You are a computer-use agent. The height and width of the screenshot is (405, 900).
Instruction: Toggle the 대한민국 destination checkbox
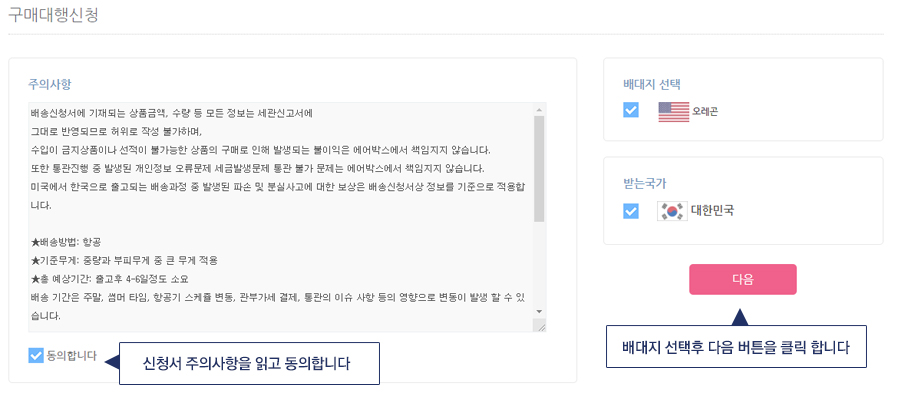pos(631,211)
